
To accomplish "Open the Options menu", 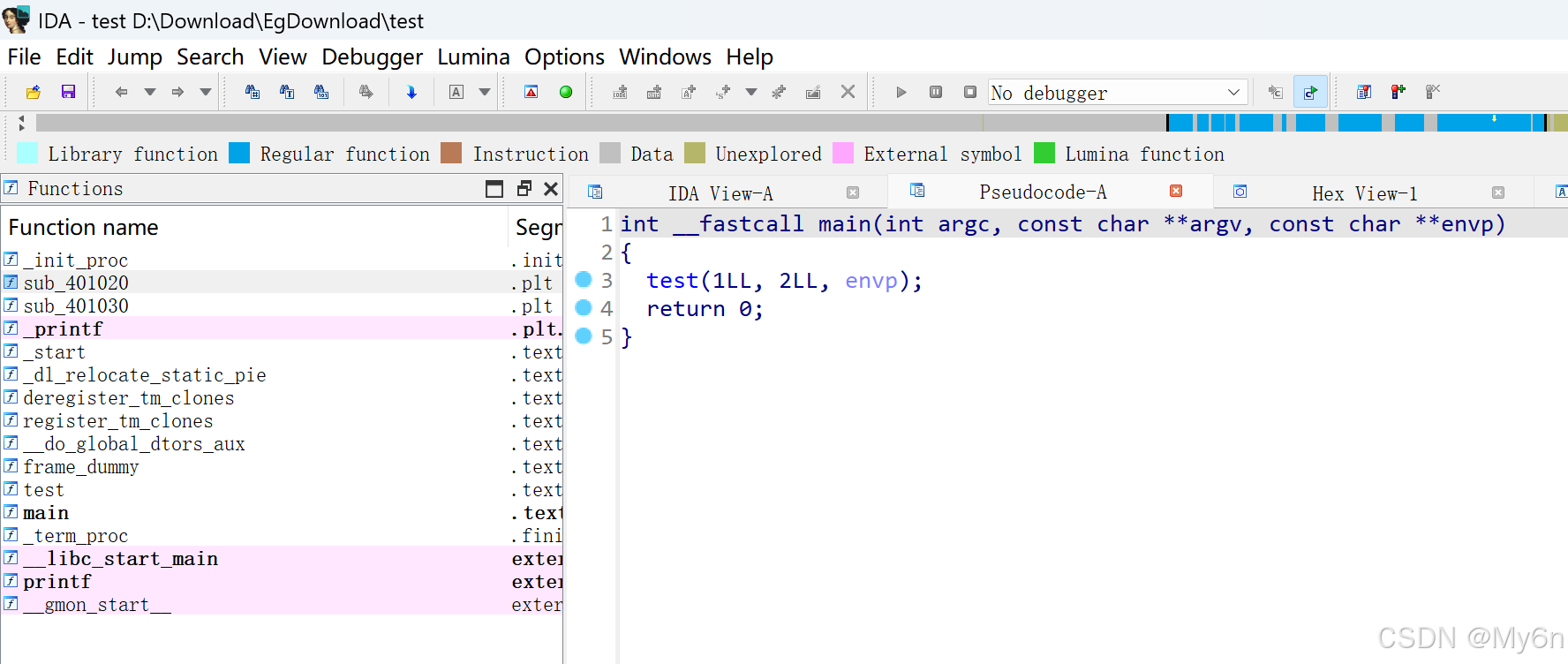I will [x=565, y=57].
